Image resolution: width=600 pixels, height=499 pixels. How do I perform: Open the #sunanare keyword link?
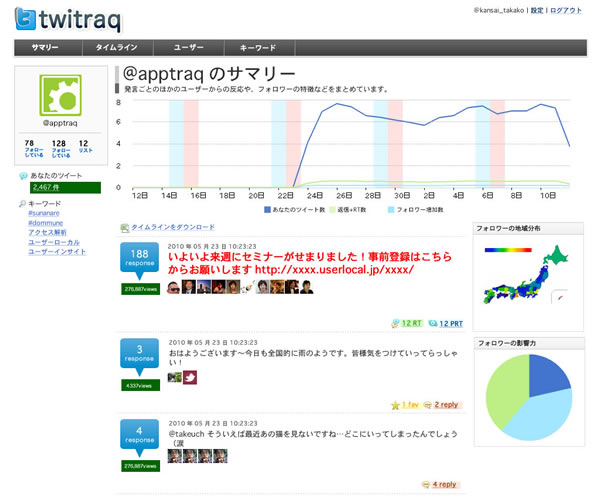tap(44, 213)
